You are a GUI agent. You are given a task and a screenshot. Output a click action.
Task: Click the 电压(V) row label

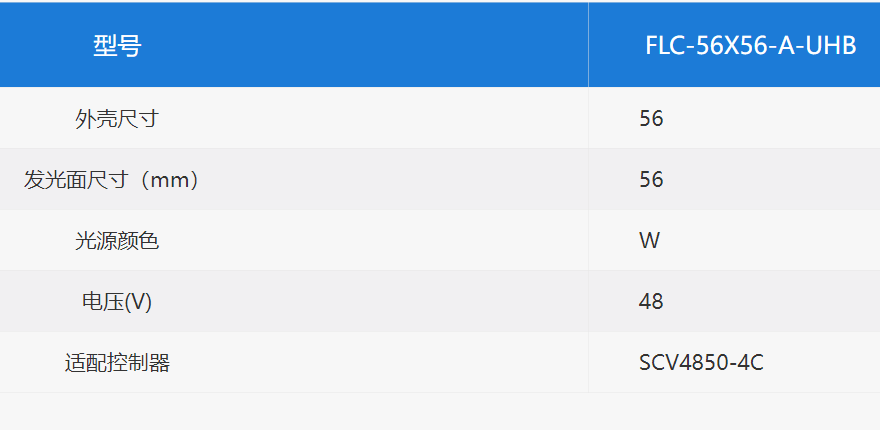[117, 302]
